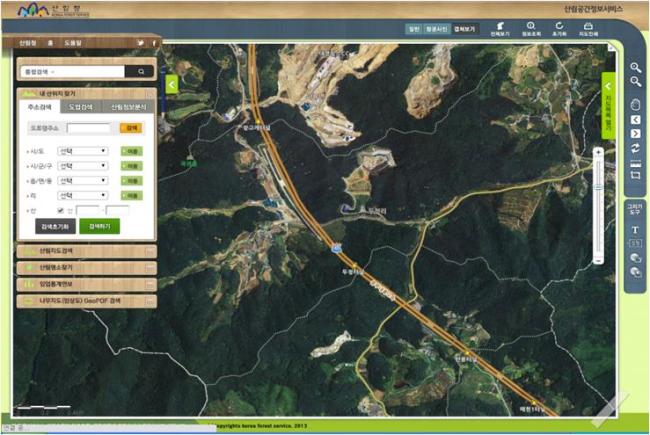Open the 읍/면/동 선택 dropdown
Viewport: 650px width, 435px height.
coord(82,180)
